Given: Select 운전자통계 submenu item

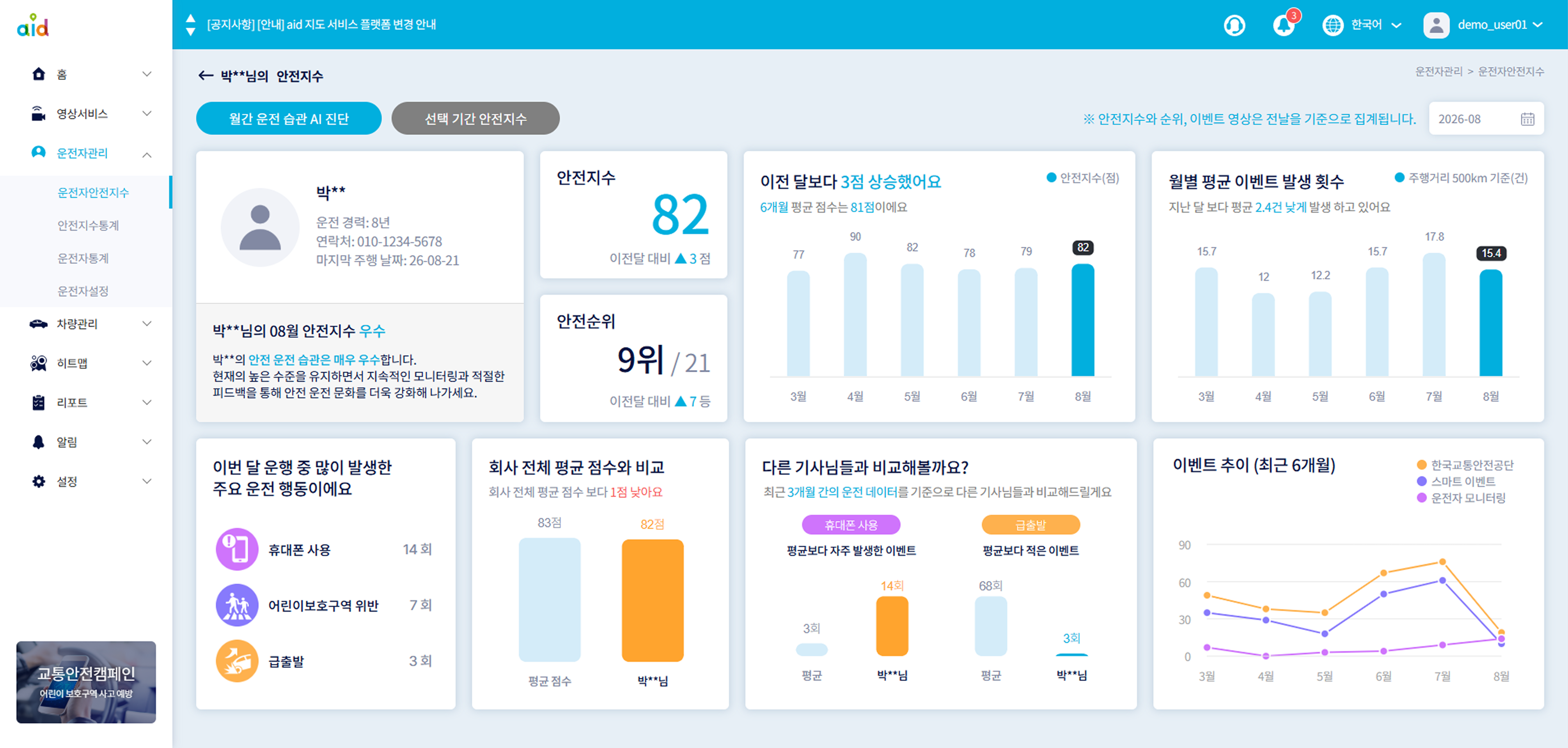Looking at the screenshot, I should coord(83,258).
